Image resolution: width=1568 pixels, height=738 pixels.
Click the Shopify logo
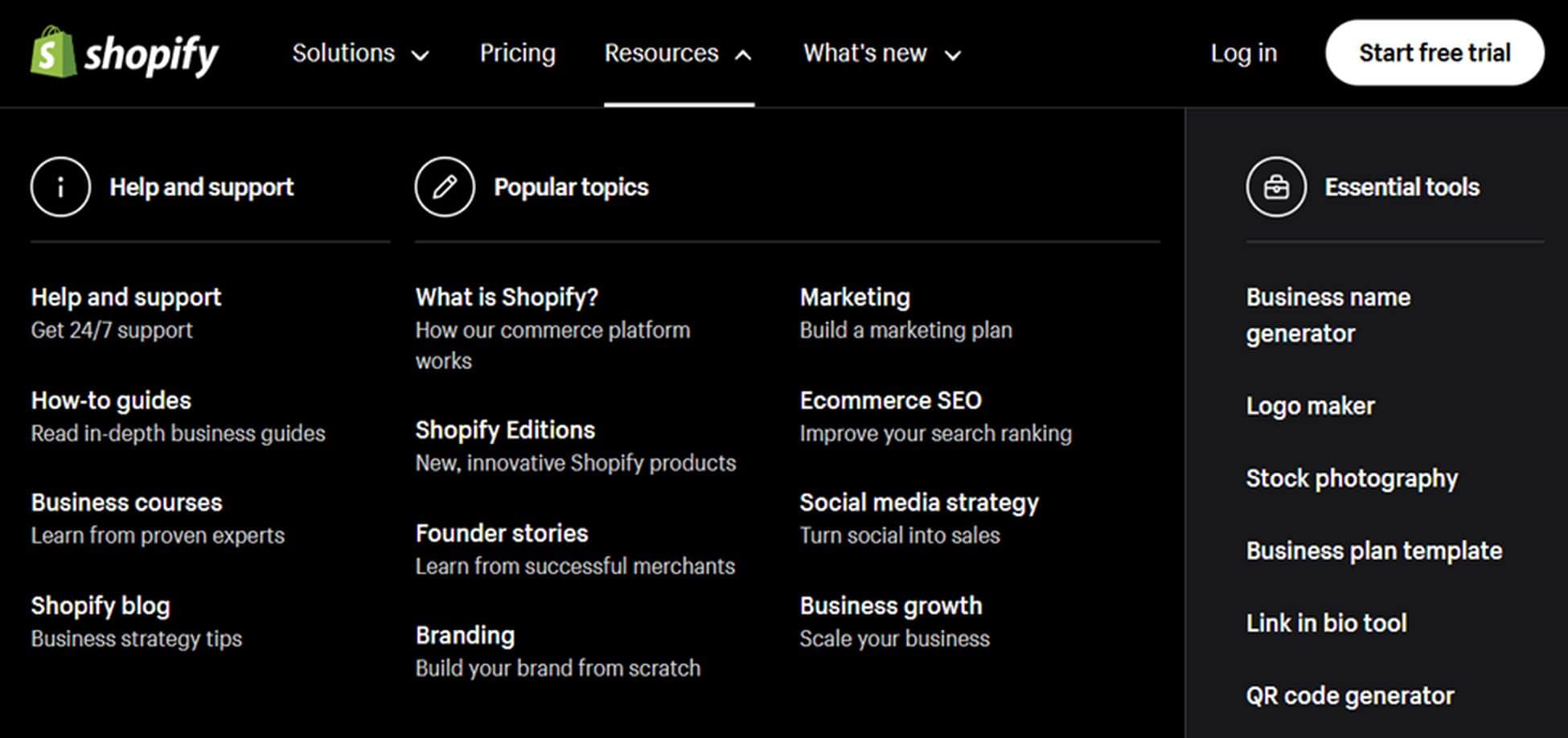point(125,52)
